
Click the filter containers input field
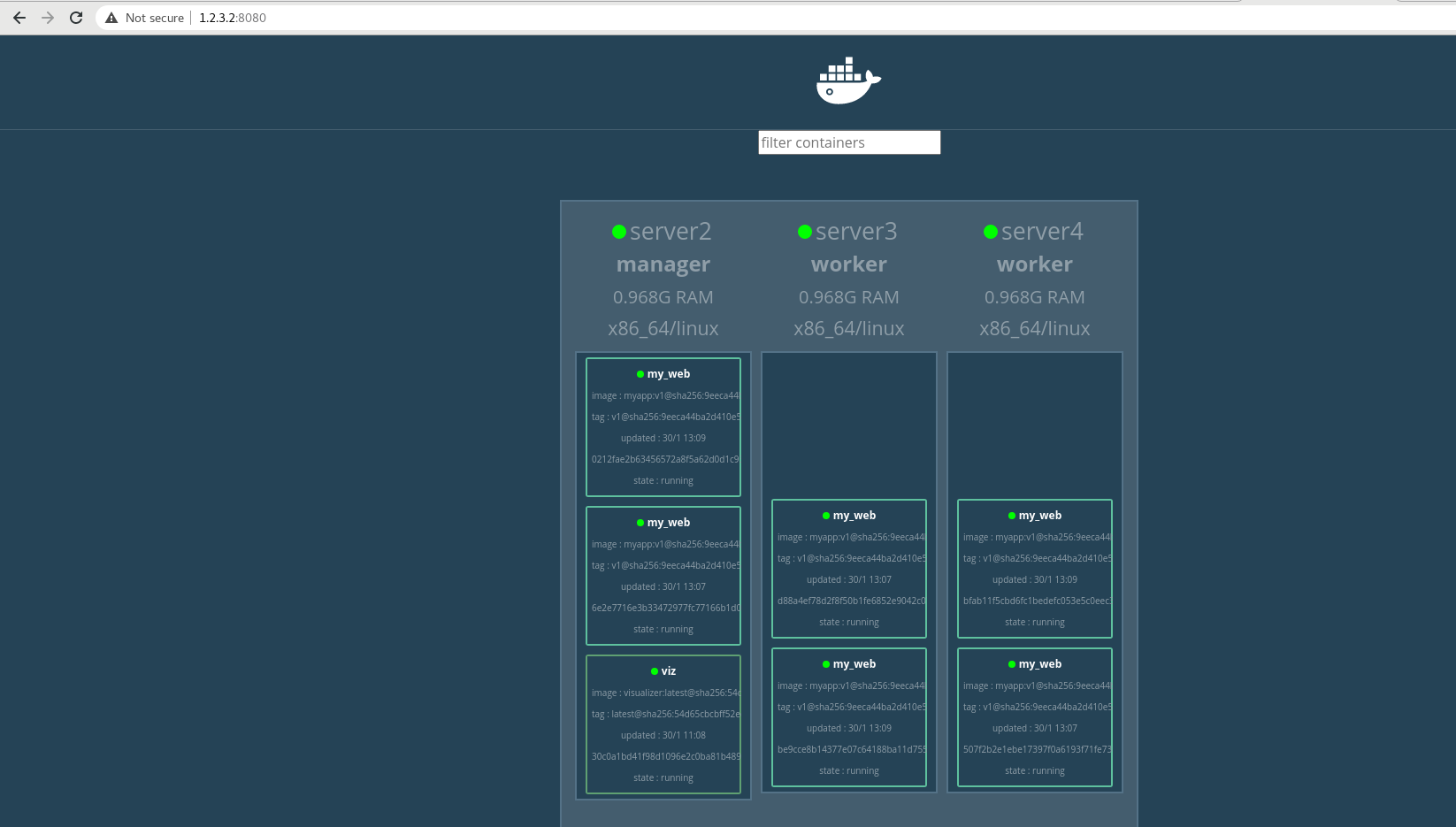pyautogui.click(x=848, y=142)
